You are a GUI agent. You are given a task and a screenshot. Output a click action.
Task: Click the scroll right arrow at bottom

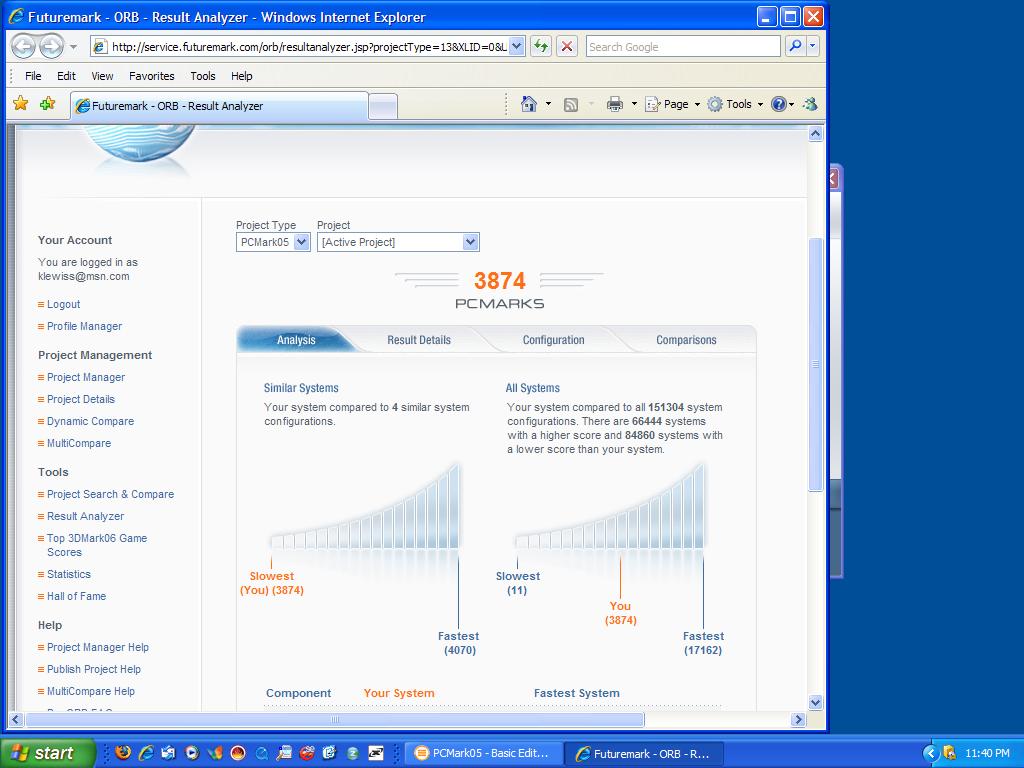798,720
